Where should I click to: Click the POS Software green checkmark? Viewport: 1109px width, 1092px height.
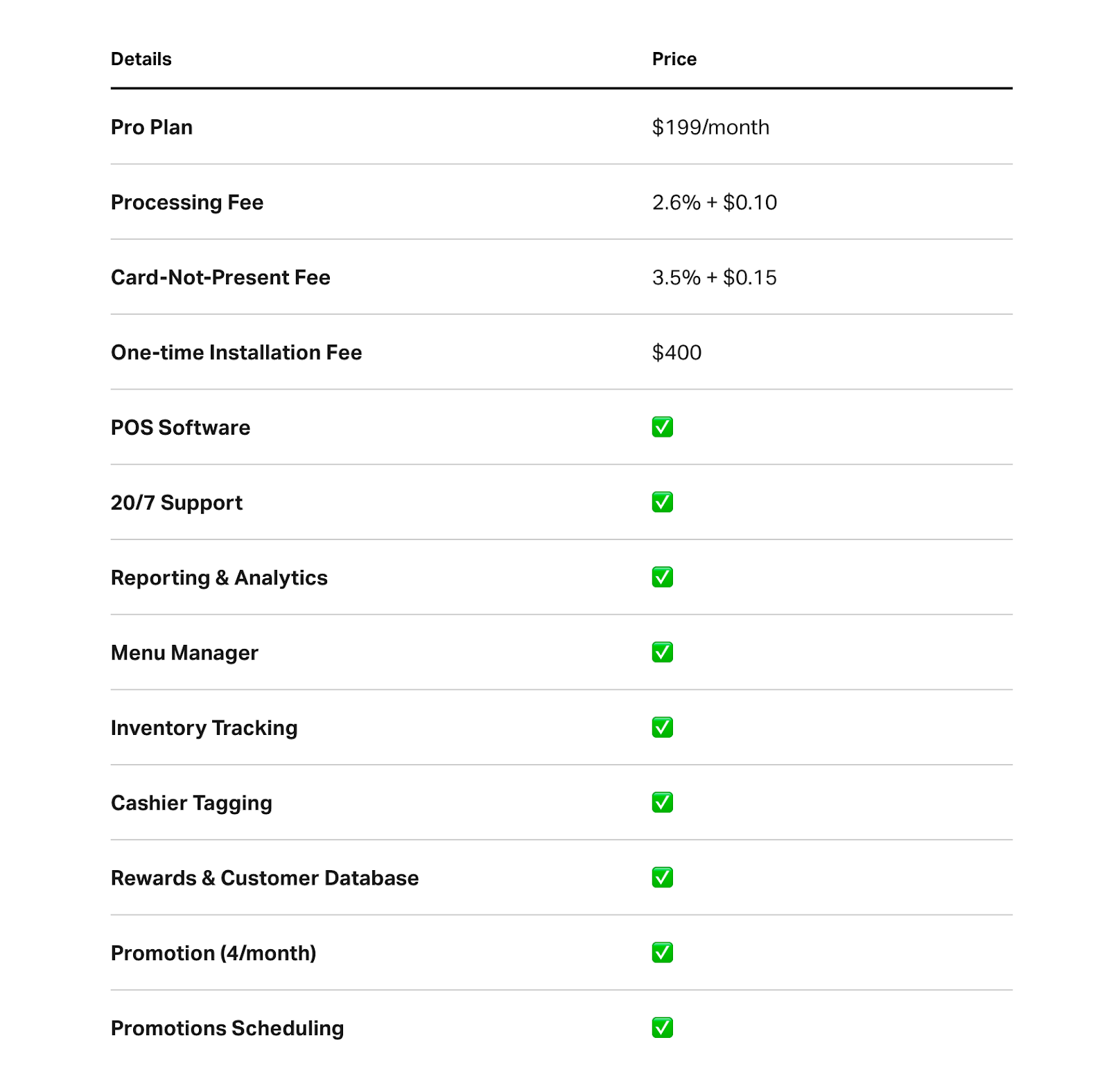662,427
